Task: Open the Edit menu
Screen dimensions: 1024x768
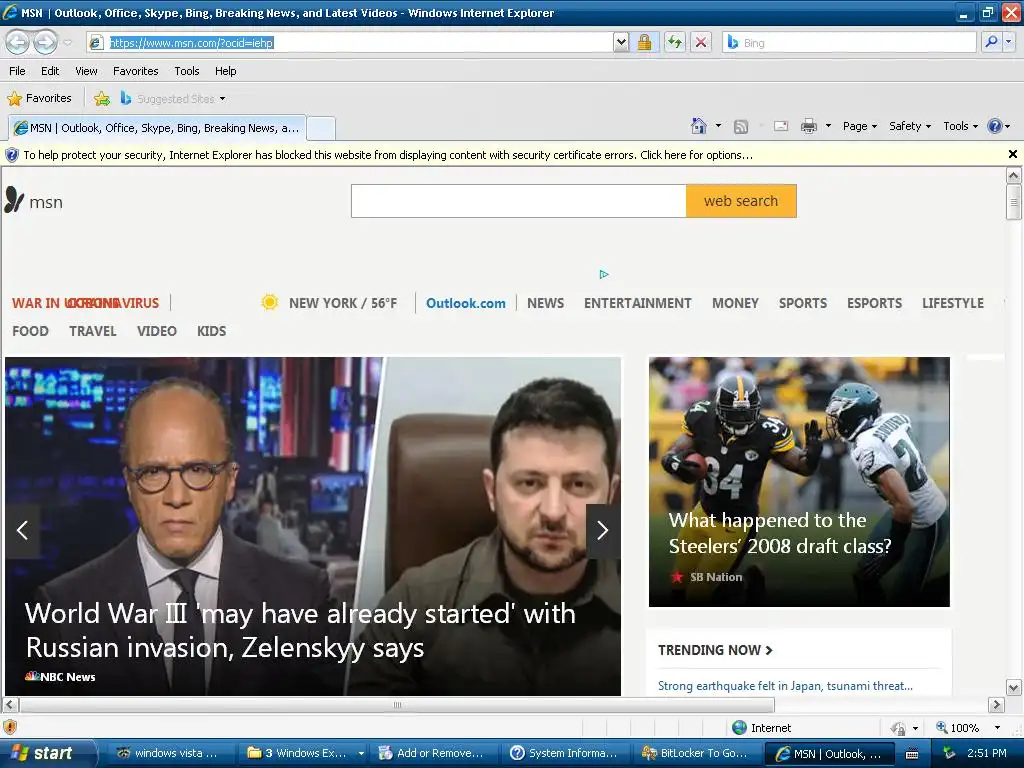Action: [50, 71]
